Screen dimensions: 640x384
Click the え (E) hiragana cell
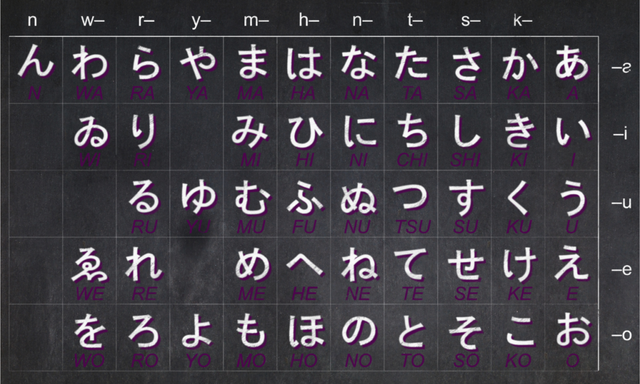[x=572, y=271]
